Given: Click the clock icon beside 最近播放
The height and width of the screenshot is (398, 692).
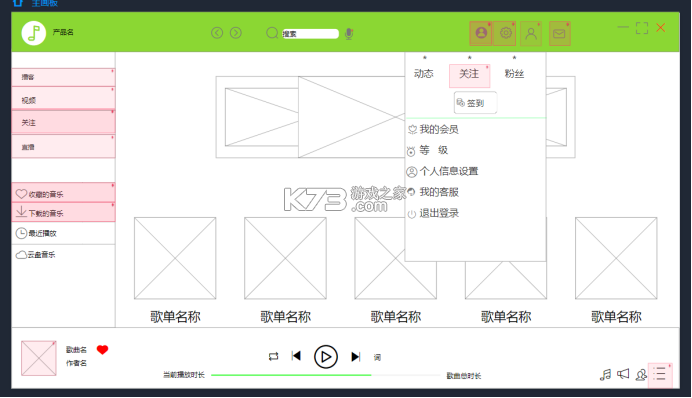Looking at the screenshot, I should (21, 233).
